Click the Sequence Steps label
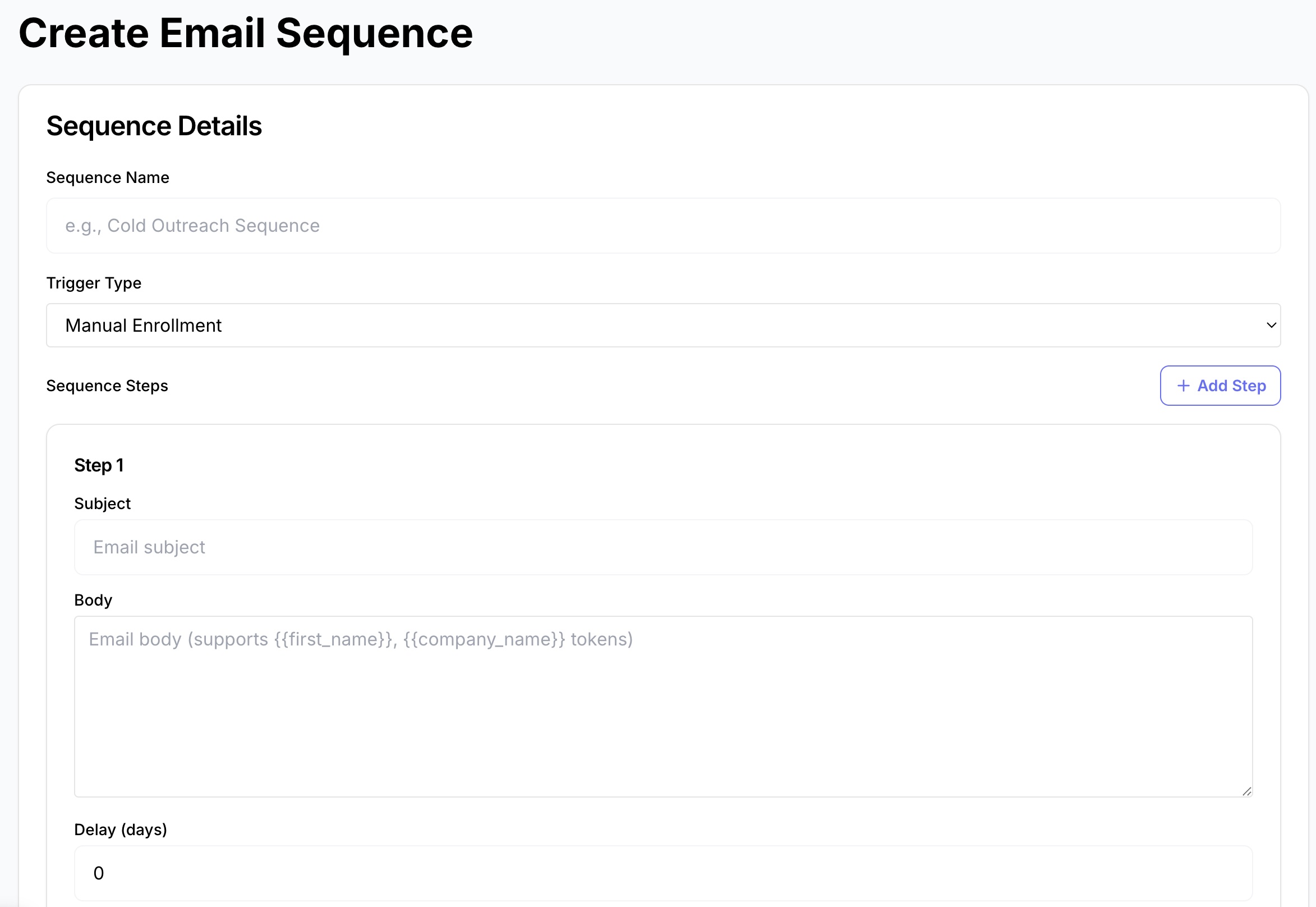This screenshot has width=1316, height=907. (x=107, y=386)
